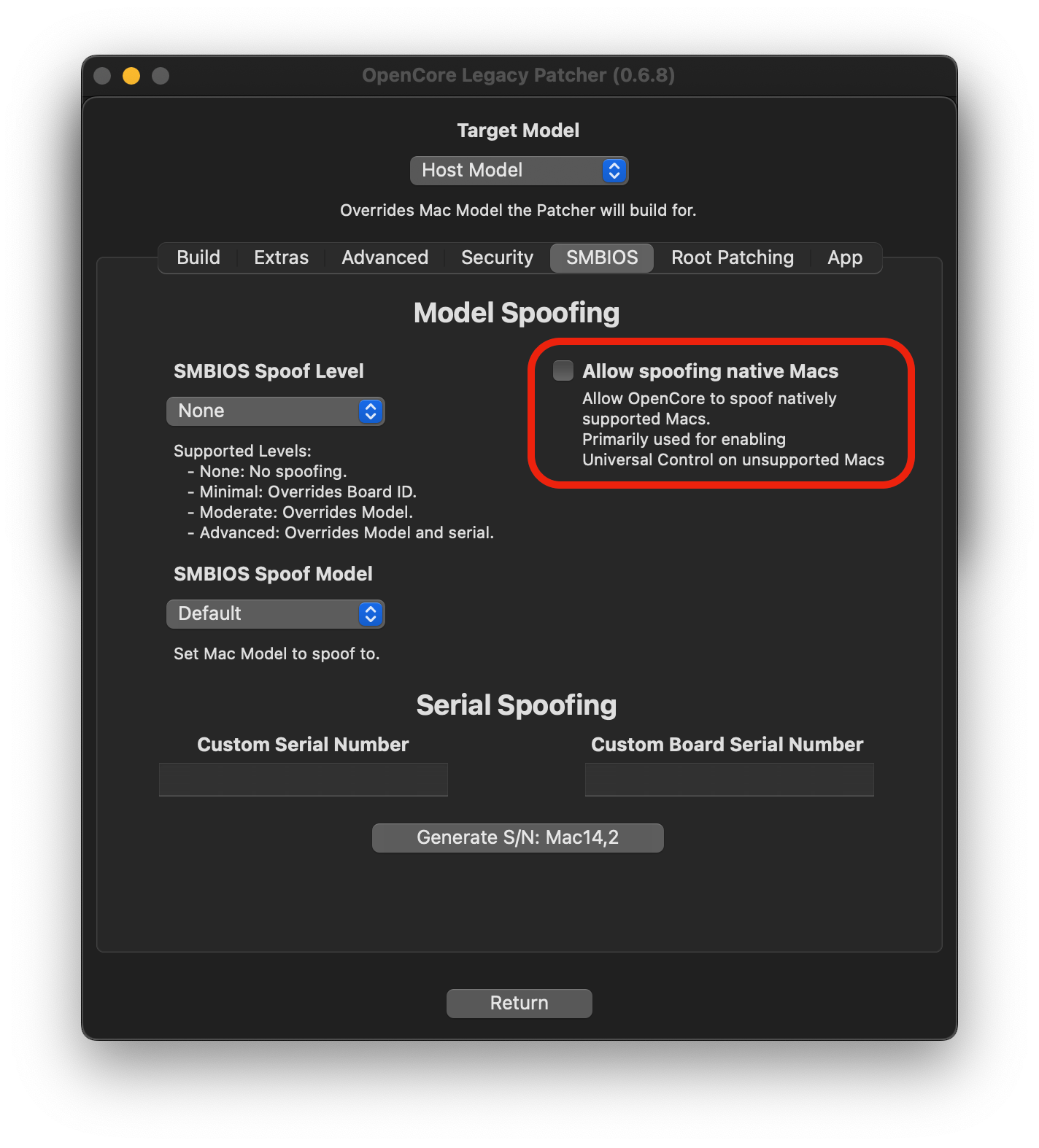The width and height of the screenshot is (1039, 1148).
Task: Open the App tab
Action: (844, 258)
